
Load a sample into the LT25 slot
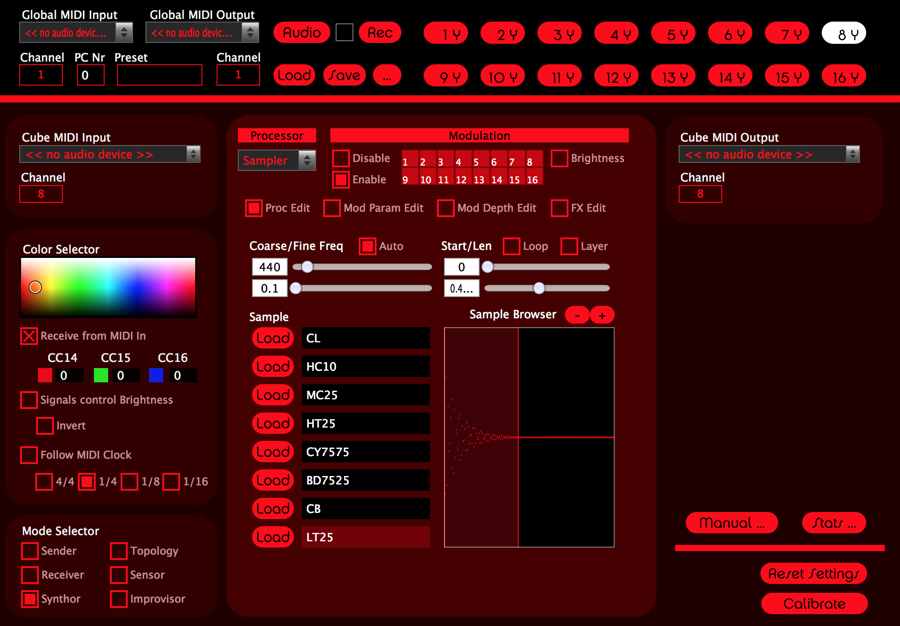[x=273, y=537]
